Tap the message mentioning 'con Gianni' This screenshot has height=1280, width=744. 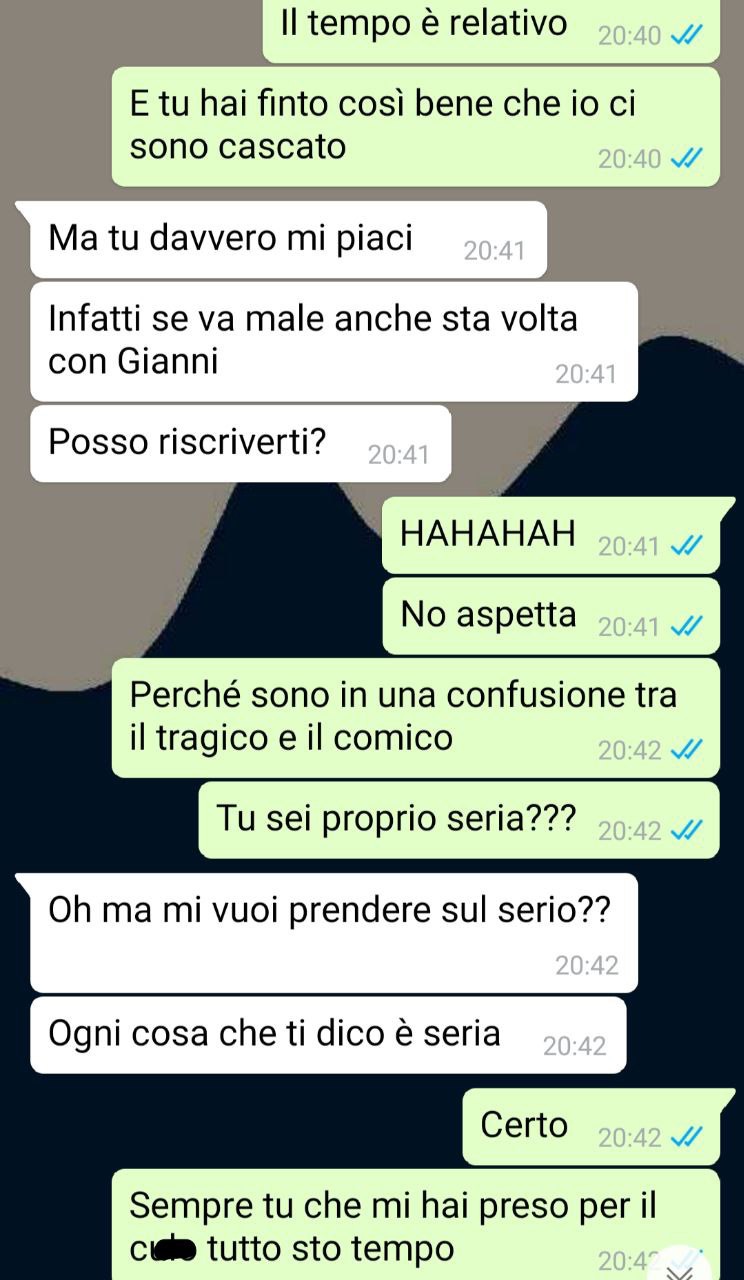point(334,342)
